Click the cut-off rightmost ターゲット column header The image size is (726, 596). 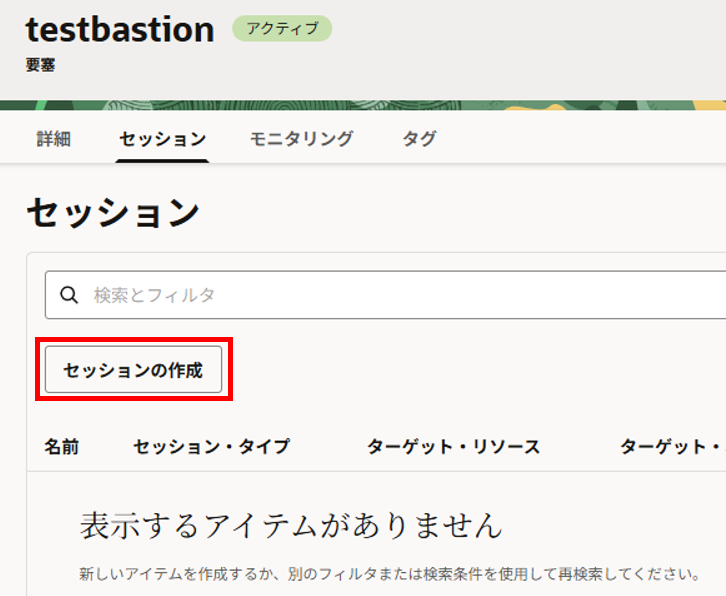tap(671, 446)
